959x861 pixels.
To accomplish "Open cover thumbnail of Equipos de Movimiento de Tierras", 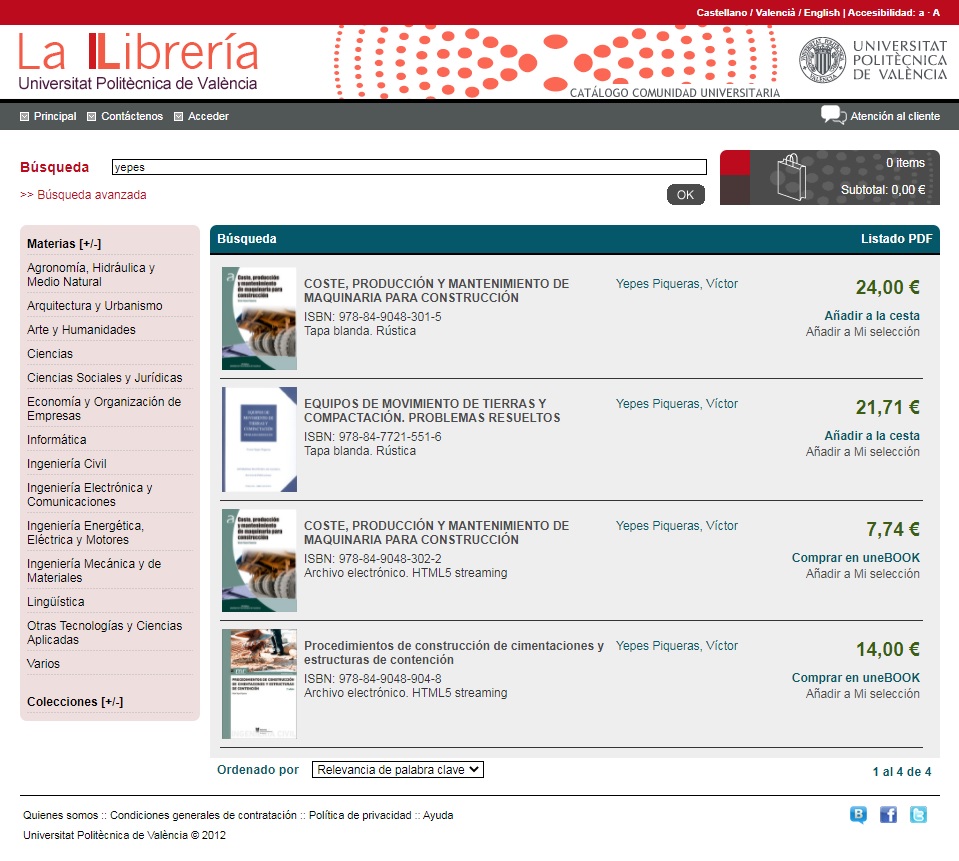I will tap(259, 440).
